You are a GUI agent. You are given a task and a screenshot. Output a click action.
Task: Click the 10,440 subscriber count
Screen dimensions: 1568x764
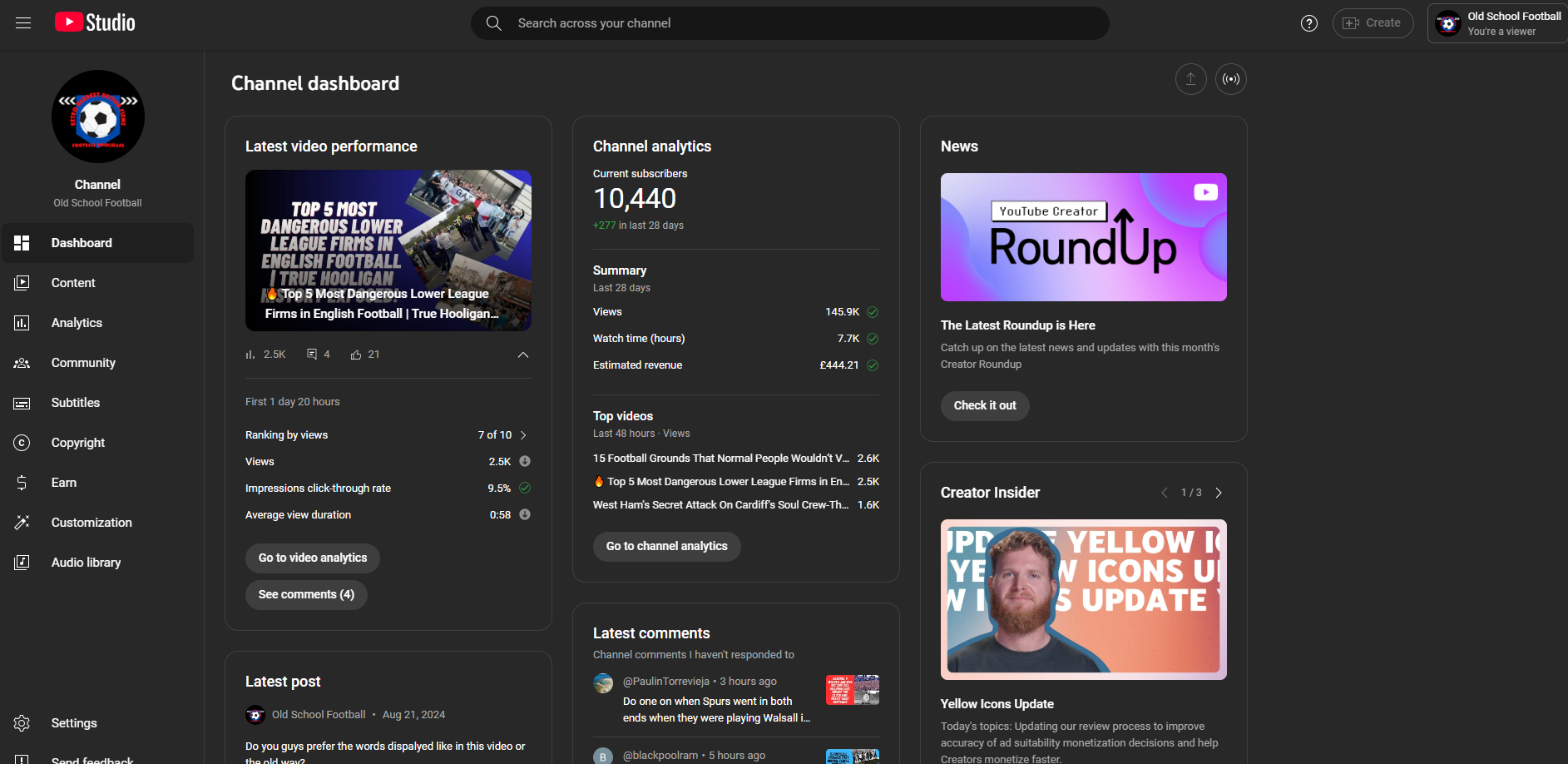point(635,199)
